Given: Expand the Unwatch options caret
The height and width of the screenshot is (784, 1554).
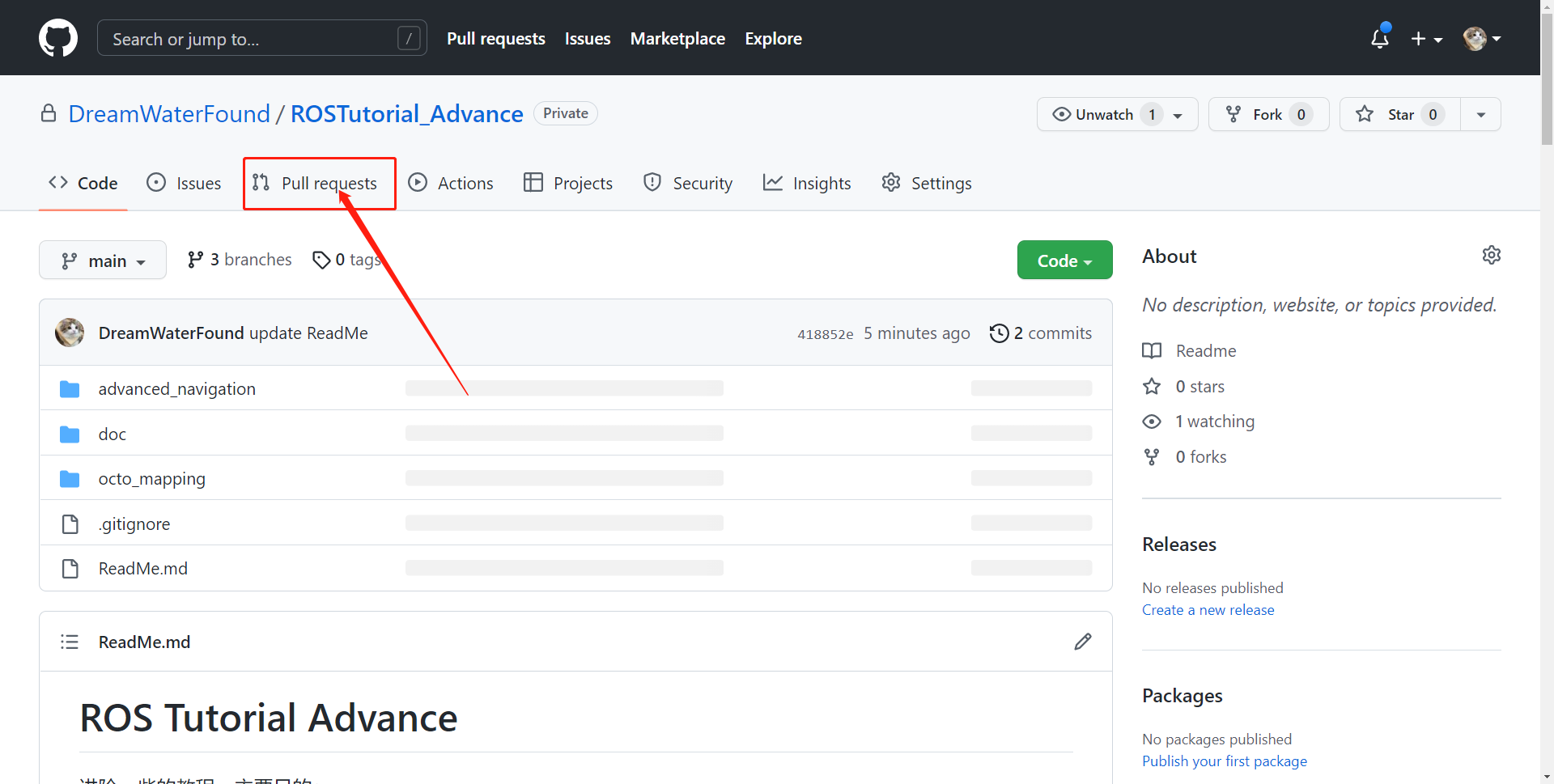Looking at the screenshot, I should pos(1178,115).
